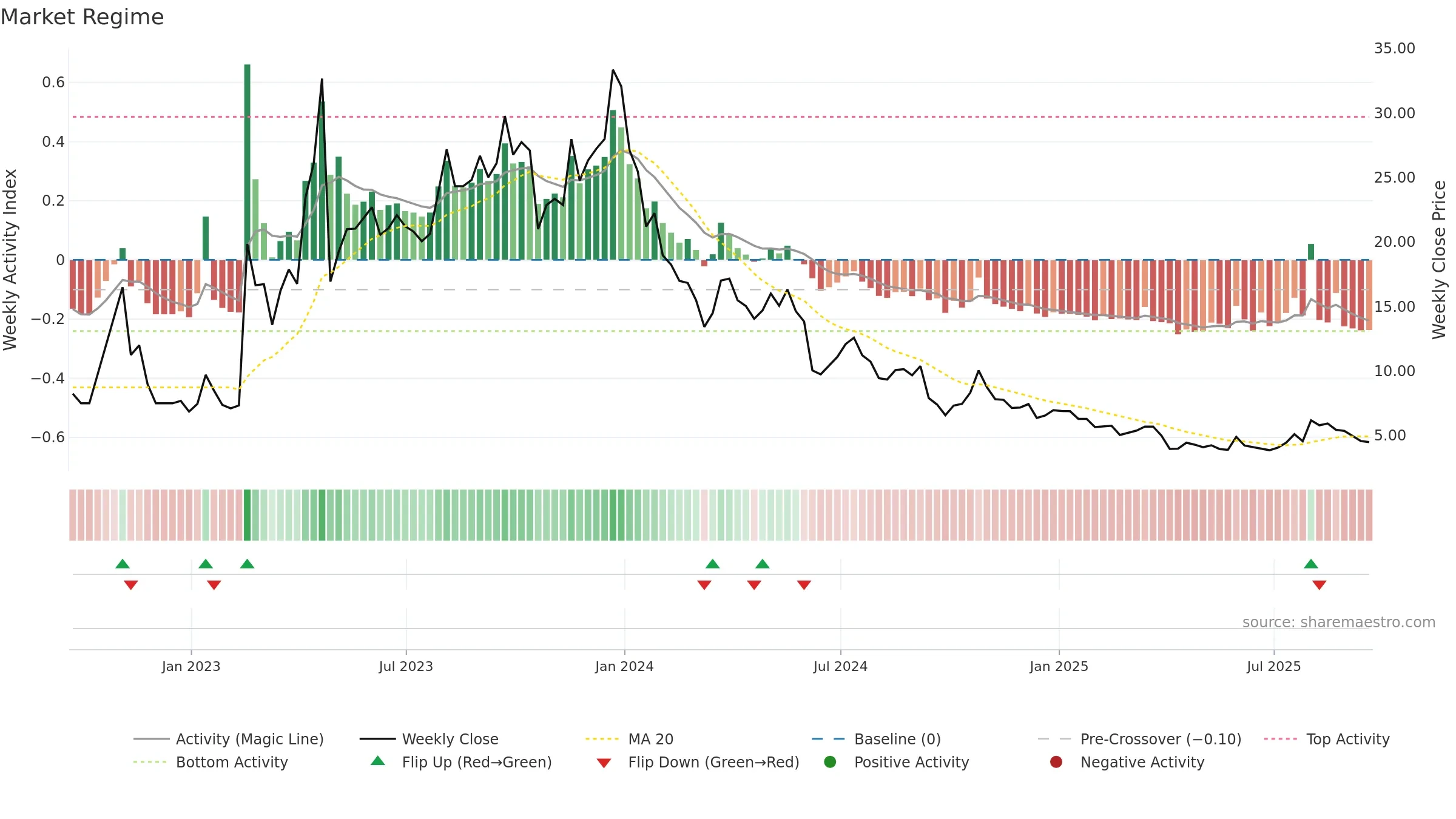Click the Jul 2024 x-axis label
The width and height of the screenshot is (1456, 819).
click(840, 666)
